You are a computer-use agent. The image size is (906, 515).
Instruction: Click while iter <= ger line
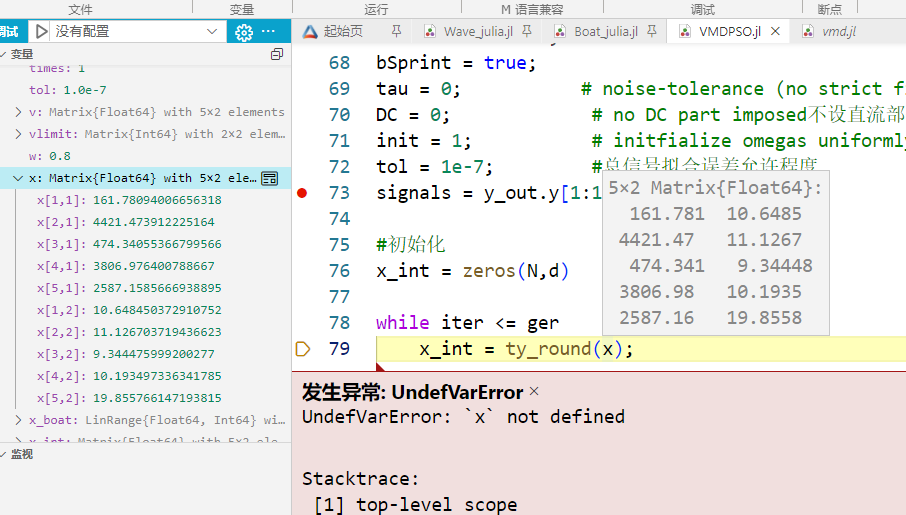pyautogui.click(x=467, y=323)
